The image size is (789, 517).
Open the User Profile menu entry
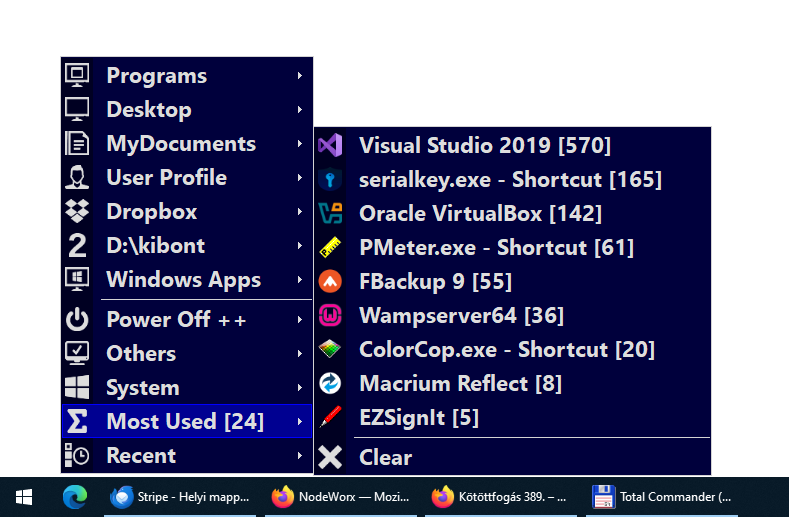click(166, 178)
